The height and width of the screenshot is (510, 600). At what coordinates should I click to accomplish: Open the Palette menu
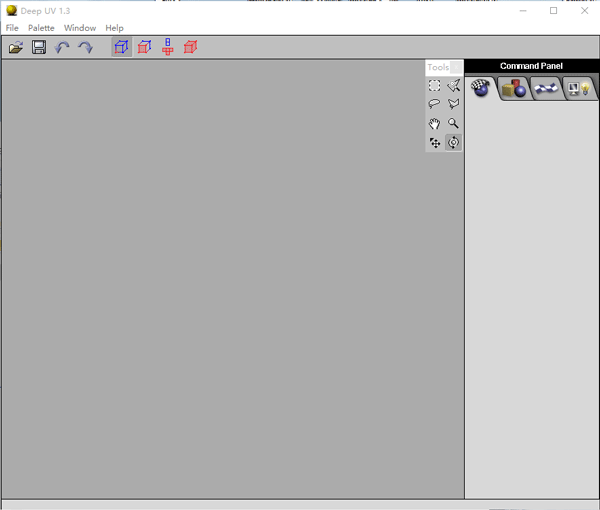[41, 28]
